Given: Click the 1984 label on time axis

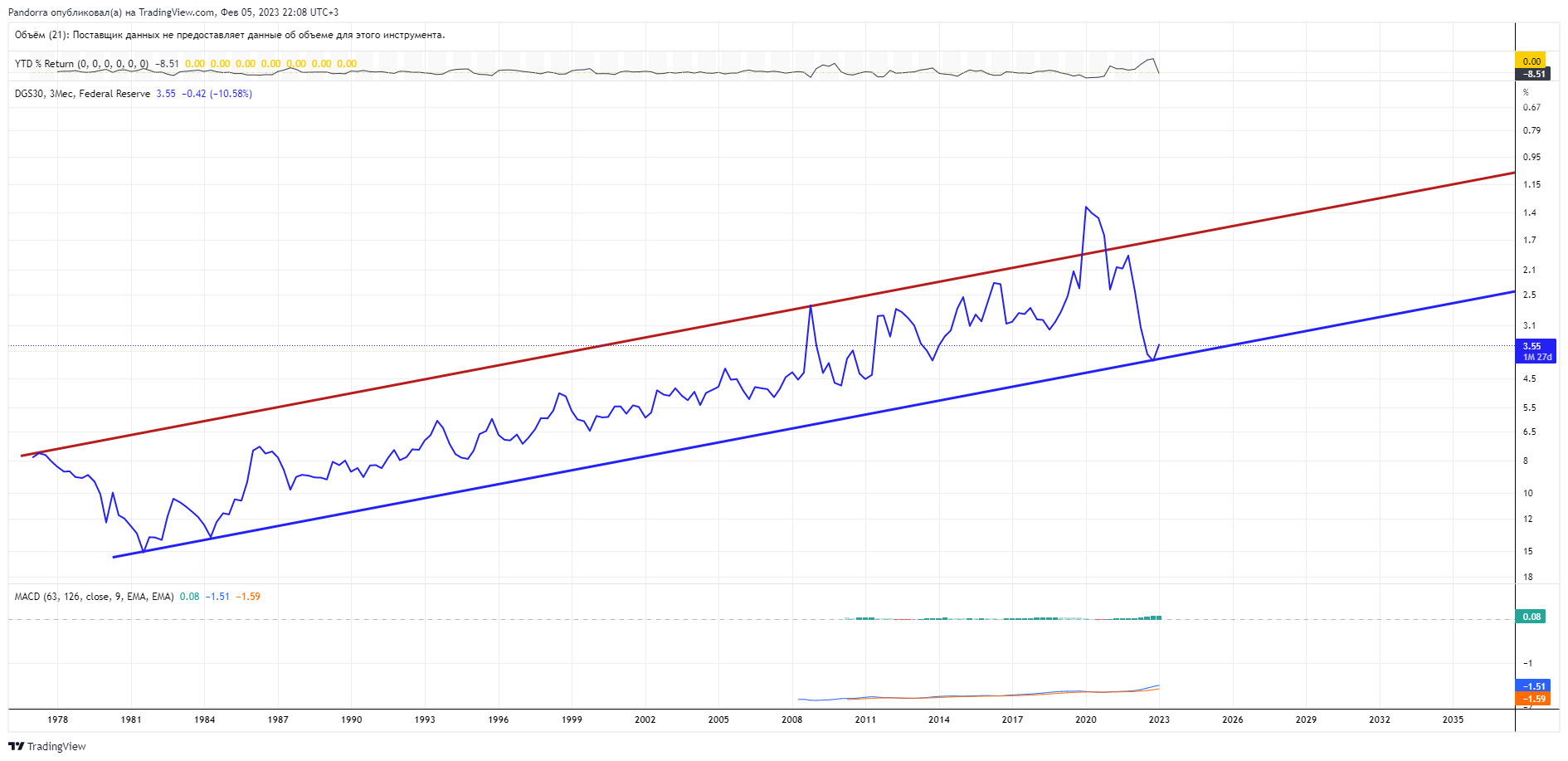Looking at the screenshot, I should coord(205,720).
